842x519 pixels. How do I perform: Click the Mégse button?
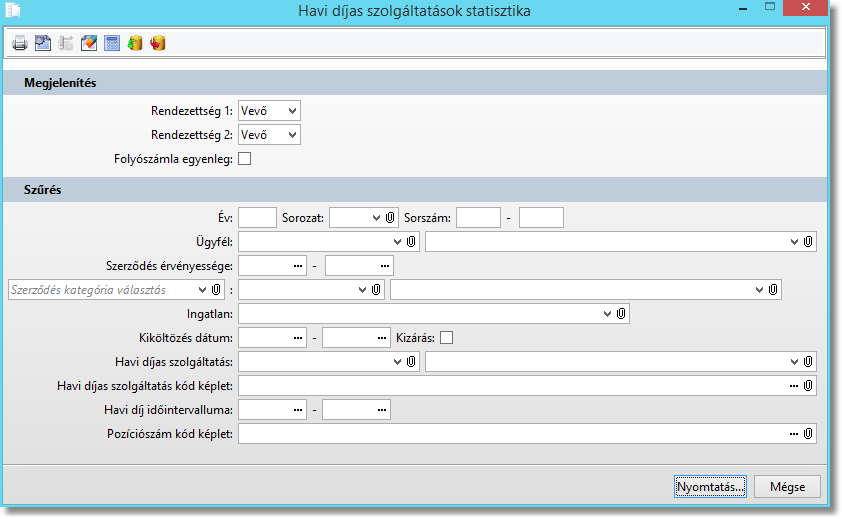pos(787,487)
